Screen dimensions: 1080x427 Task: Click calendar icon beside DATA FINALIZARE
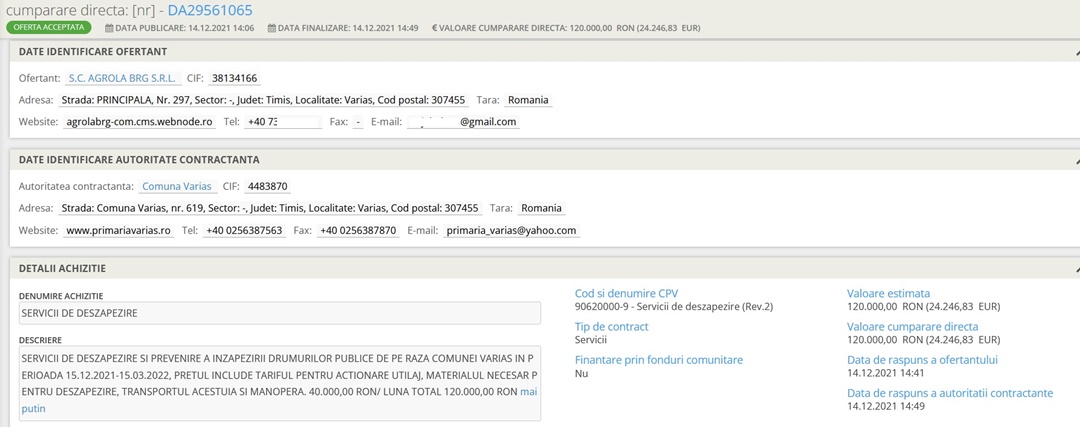tap(271, 28)
